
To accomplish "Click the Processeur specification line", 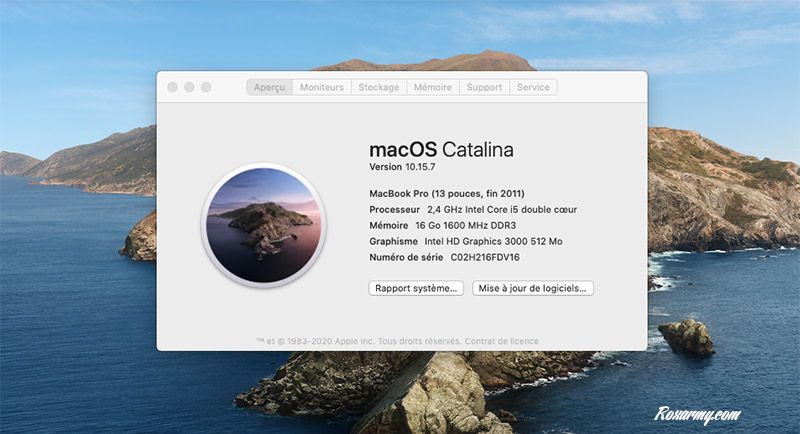I will 472,209.
